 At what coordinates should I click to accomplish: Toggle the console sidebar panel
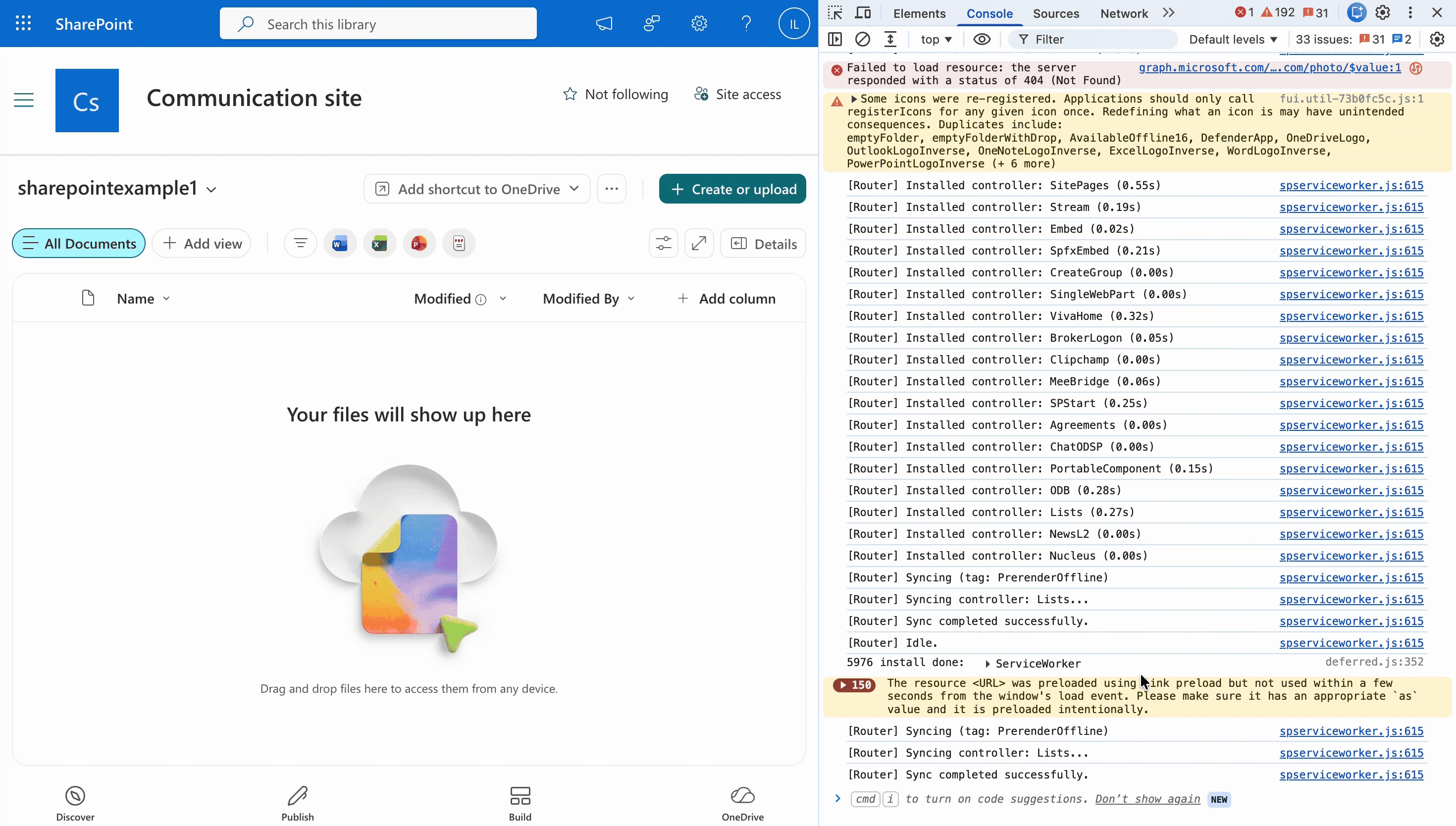(835, 39)
